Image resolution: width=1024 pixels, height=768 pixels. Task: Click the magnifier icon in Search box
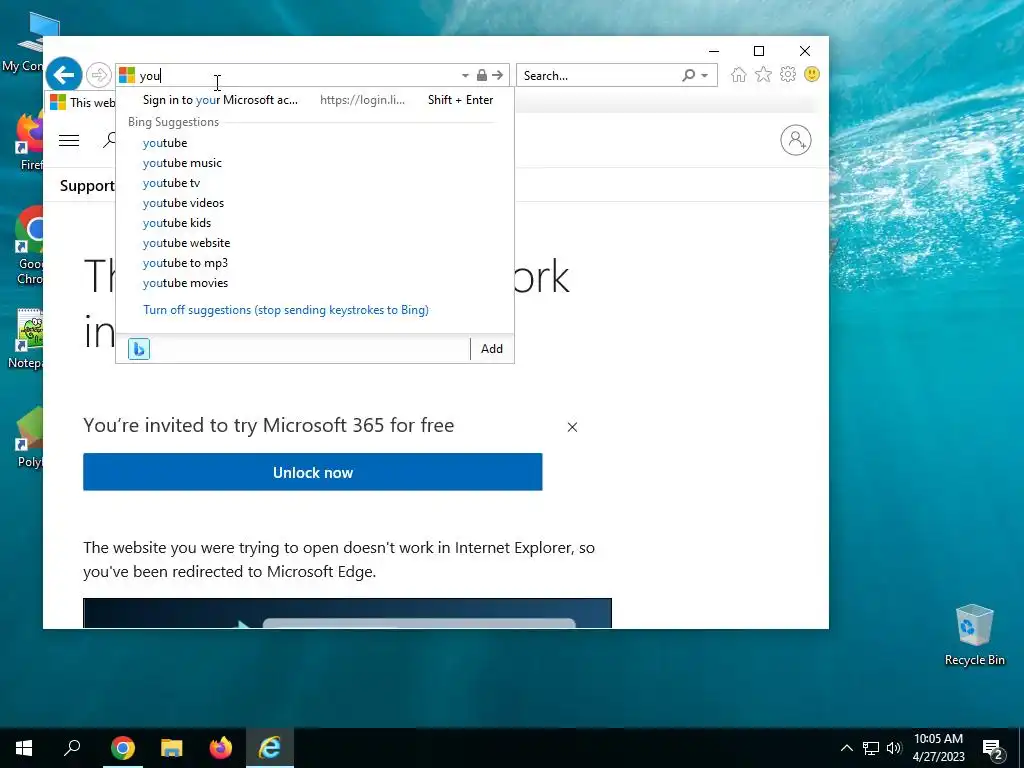tap(688, 75)
